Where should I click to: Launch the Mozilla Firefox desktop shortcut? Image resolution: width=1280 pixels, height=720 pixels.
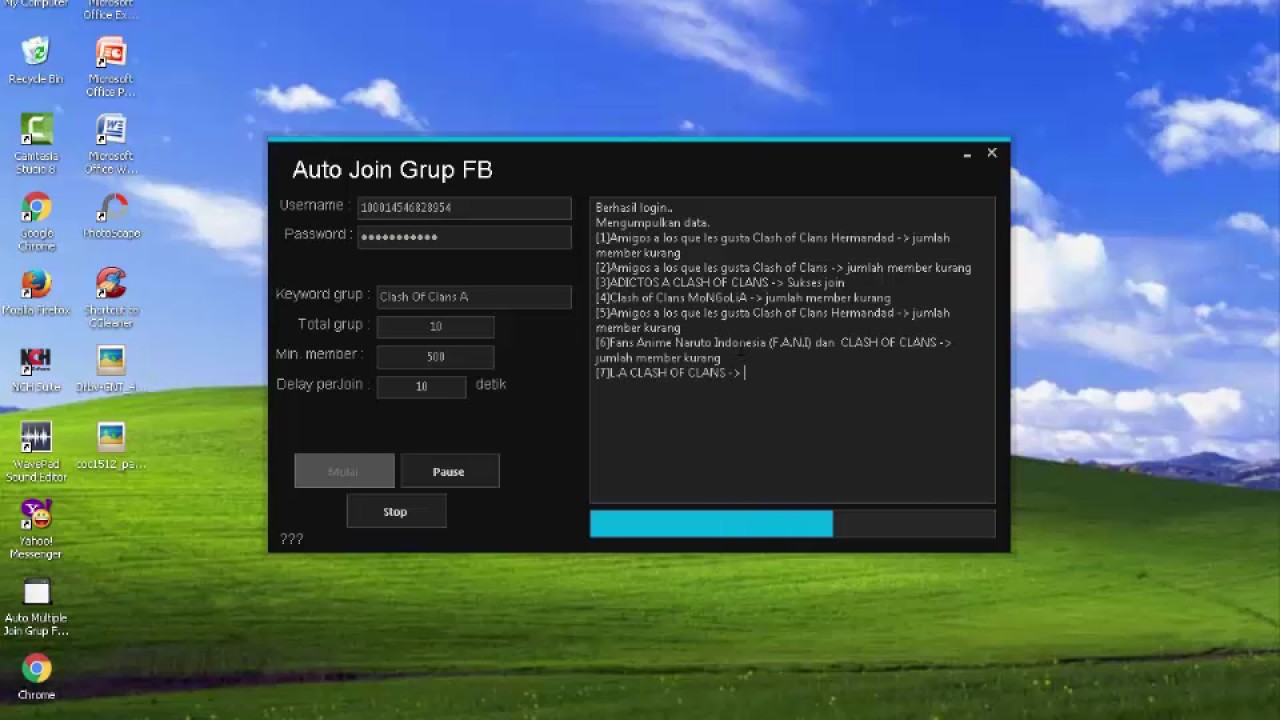[x=36, y=292]
